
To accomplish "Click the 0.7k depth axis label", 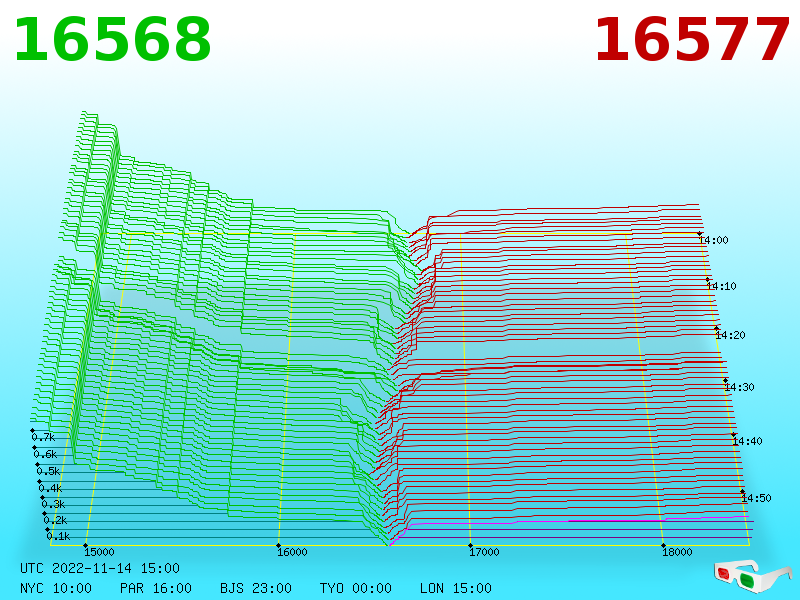I will point(43,437).
